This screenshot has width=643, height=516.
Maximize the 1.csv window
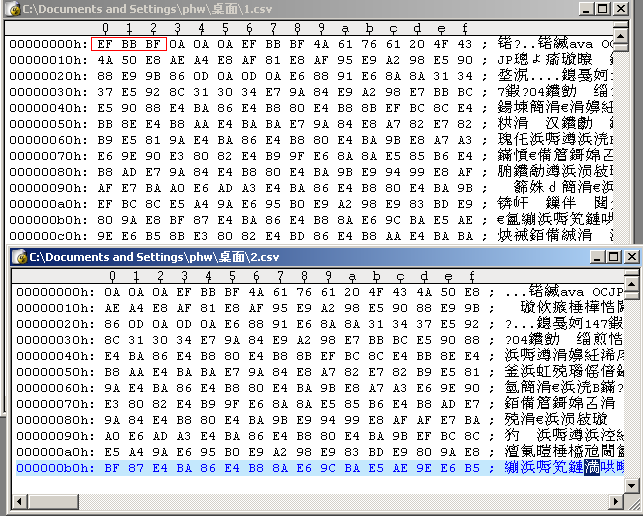click(603, 9)
